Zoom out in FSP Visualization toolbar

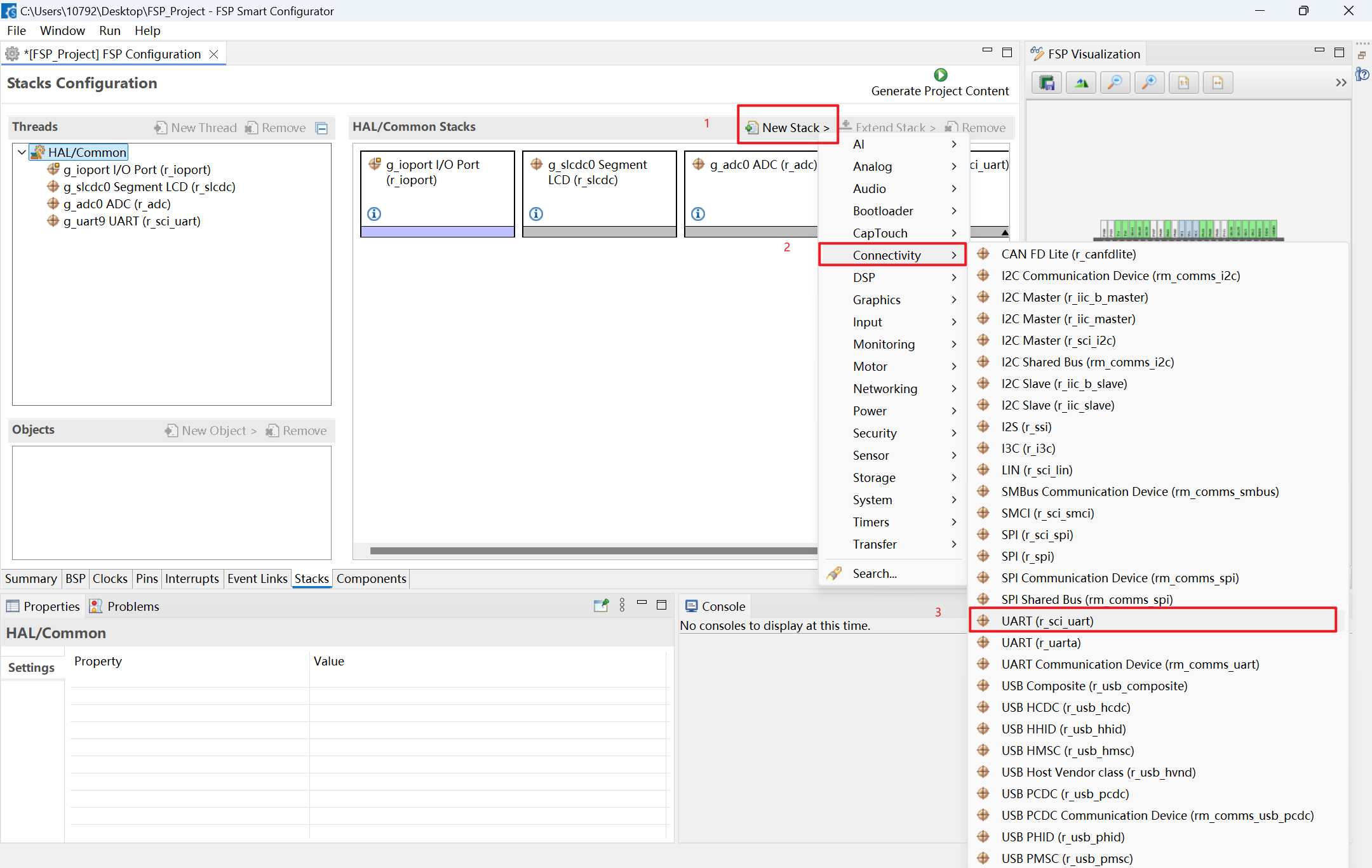(x=1115, y=83)
